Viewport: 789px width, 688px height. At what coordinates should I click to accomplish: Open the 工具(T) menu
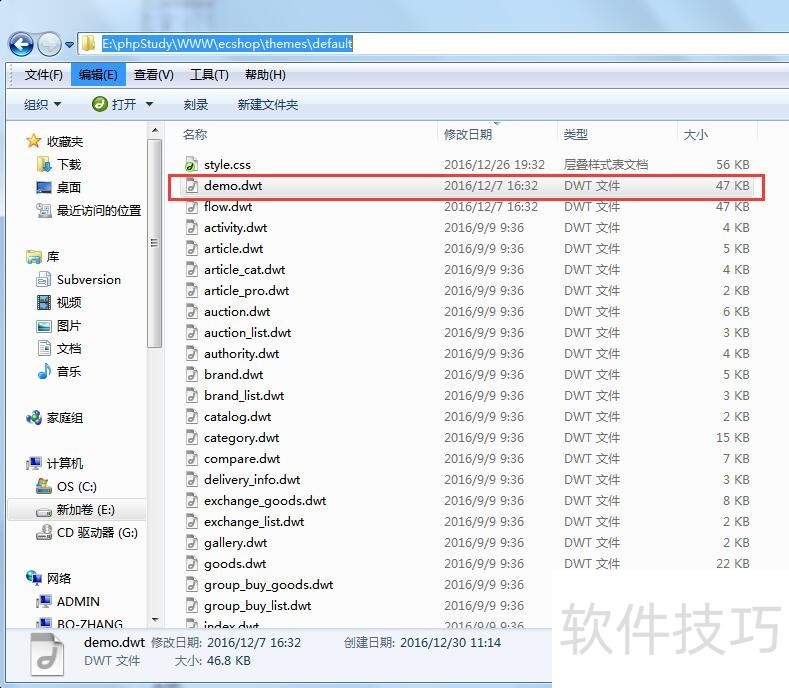click(x=209, y=75)
